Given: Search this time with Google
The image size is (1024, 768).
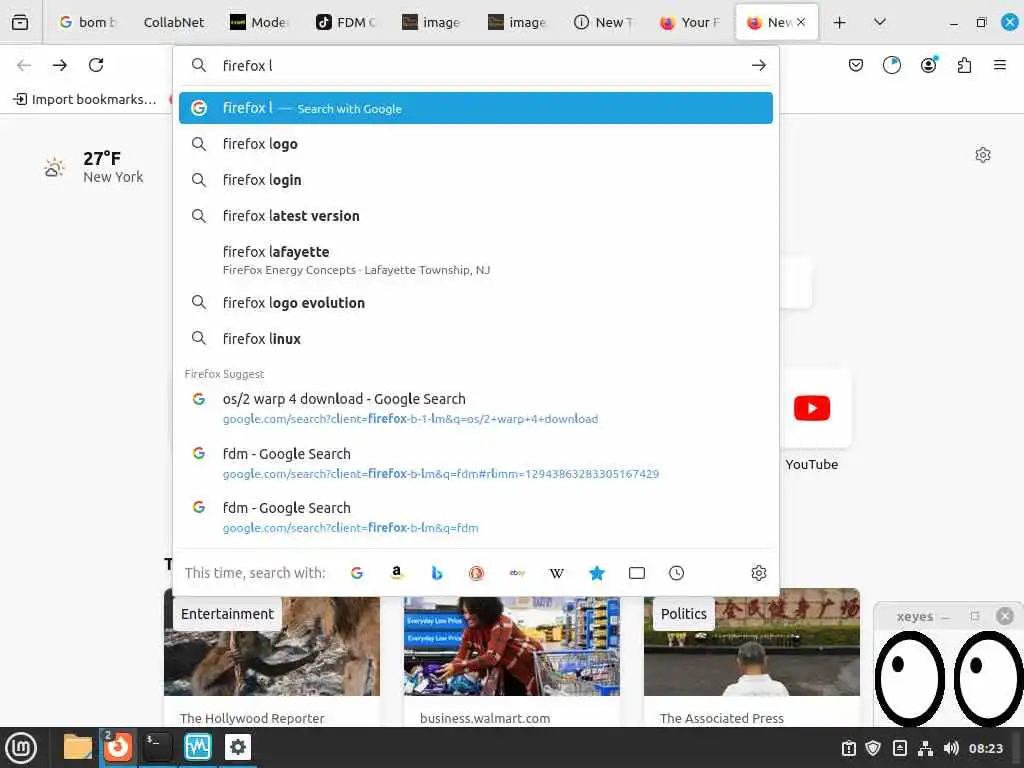Looking at the screenshot, I should 357,573.
